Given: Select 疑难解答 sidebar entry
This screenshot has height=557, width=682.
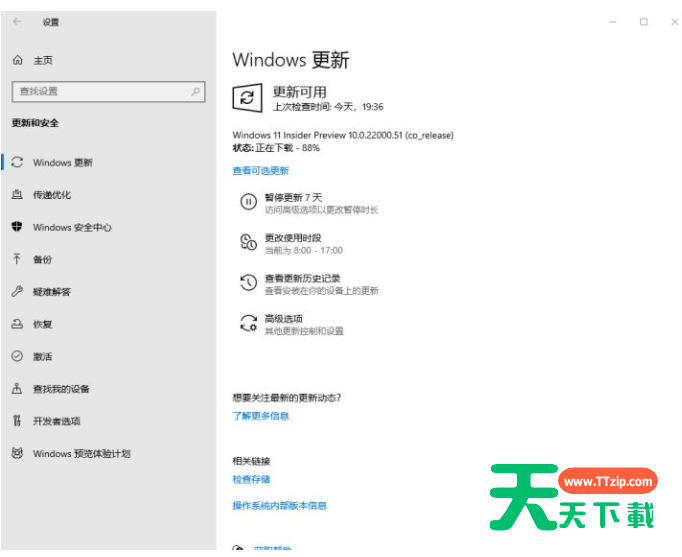Looking at the screenshot, I should (52, 292).
